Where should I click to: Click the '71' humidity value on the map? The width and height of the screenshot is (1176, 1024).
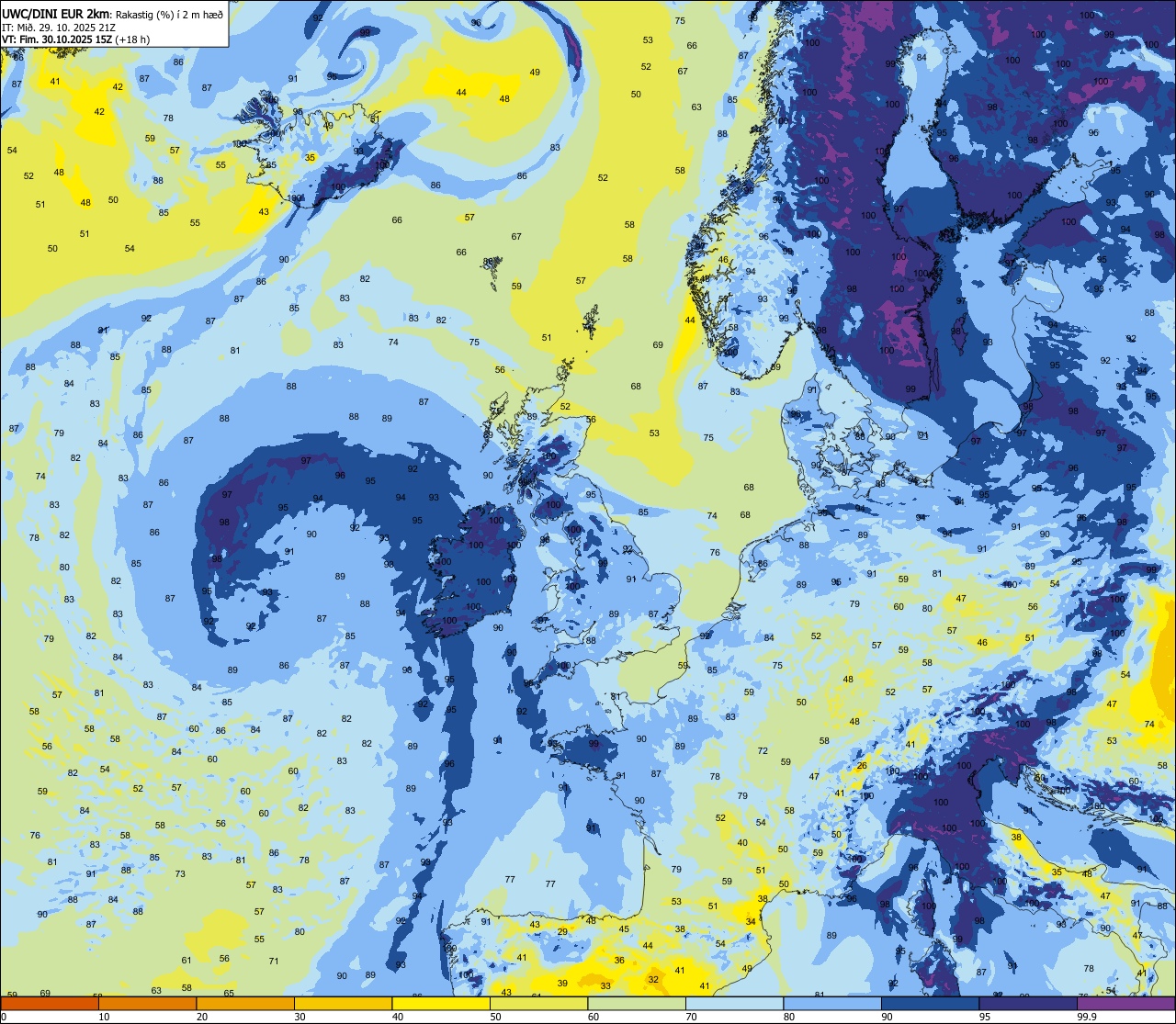274,961
